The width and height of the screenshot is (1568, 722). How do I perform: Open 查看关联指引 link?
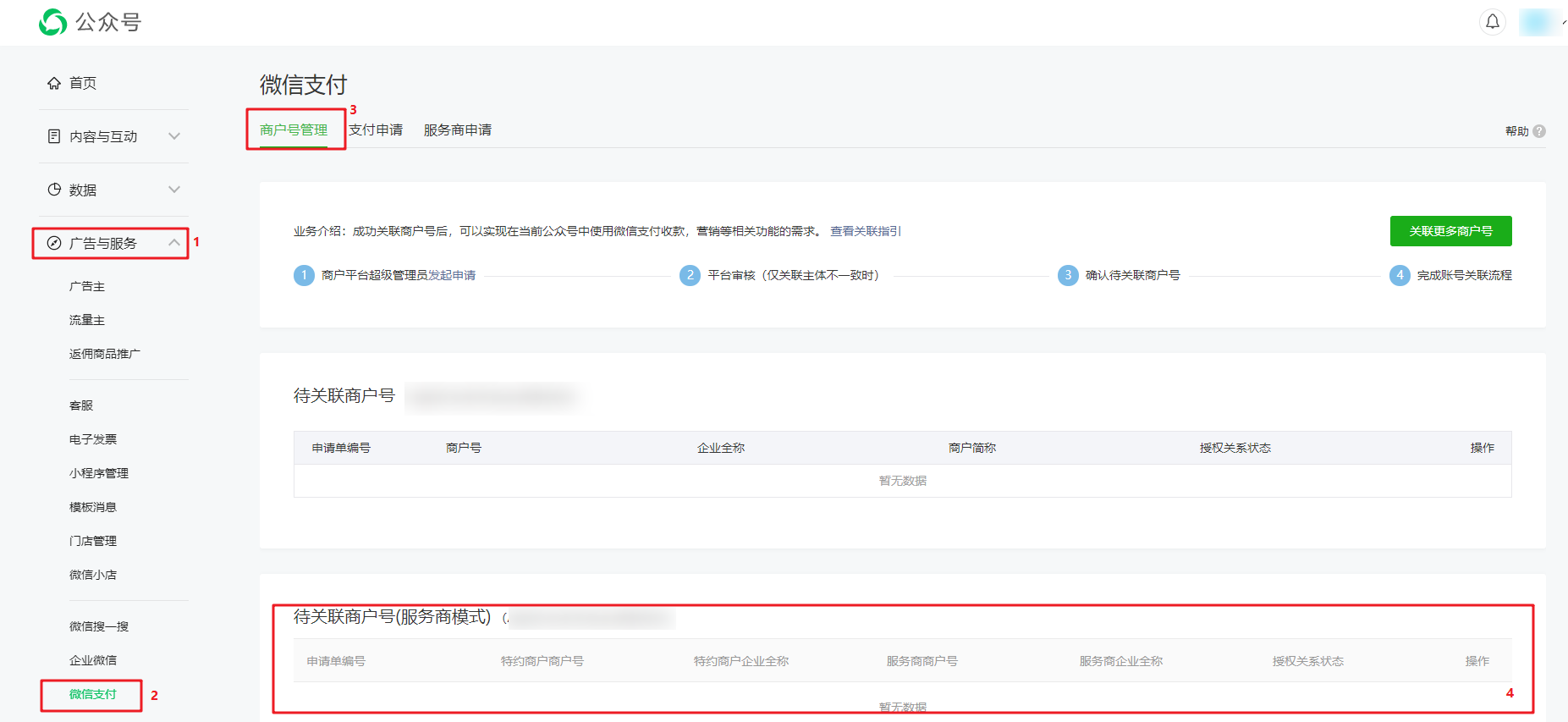[x=866, y=231]
